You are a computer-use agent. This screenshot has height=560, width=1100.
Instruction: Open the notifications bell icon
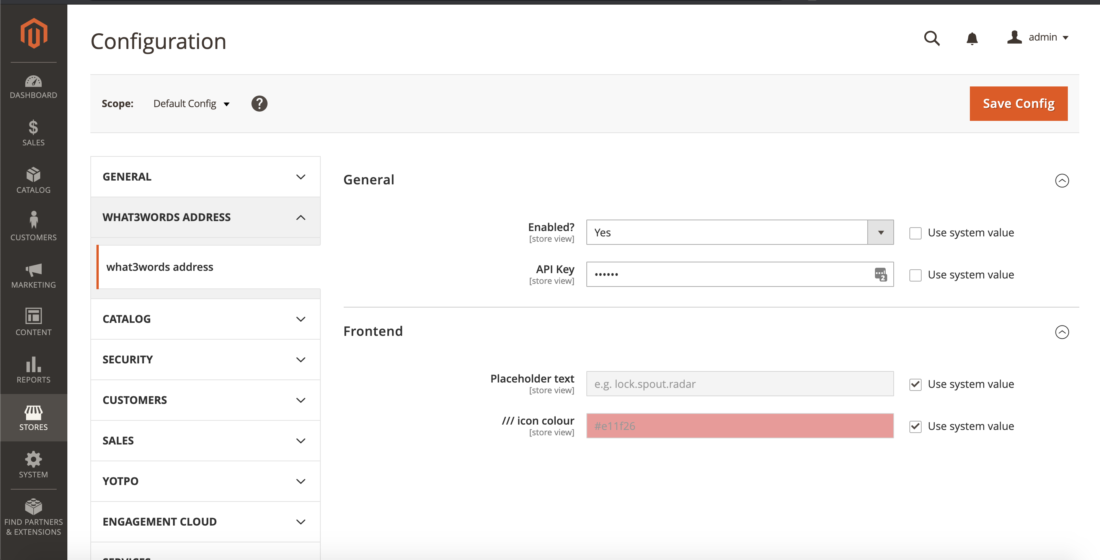972,39
